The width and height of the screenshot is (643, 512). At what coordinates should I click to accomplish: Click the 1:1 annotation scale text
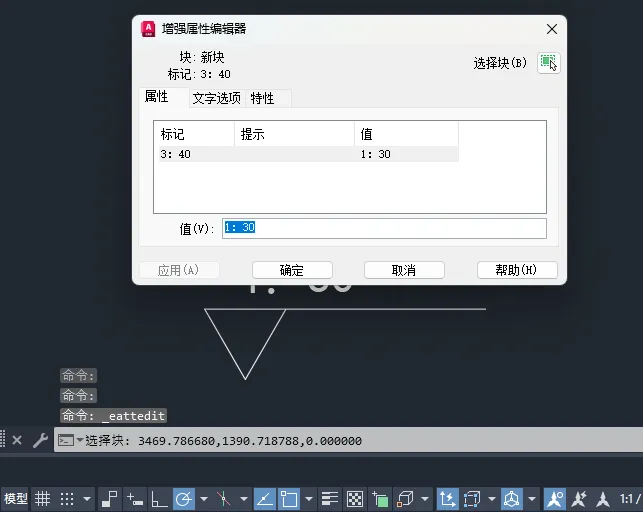coord(629,499)
